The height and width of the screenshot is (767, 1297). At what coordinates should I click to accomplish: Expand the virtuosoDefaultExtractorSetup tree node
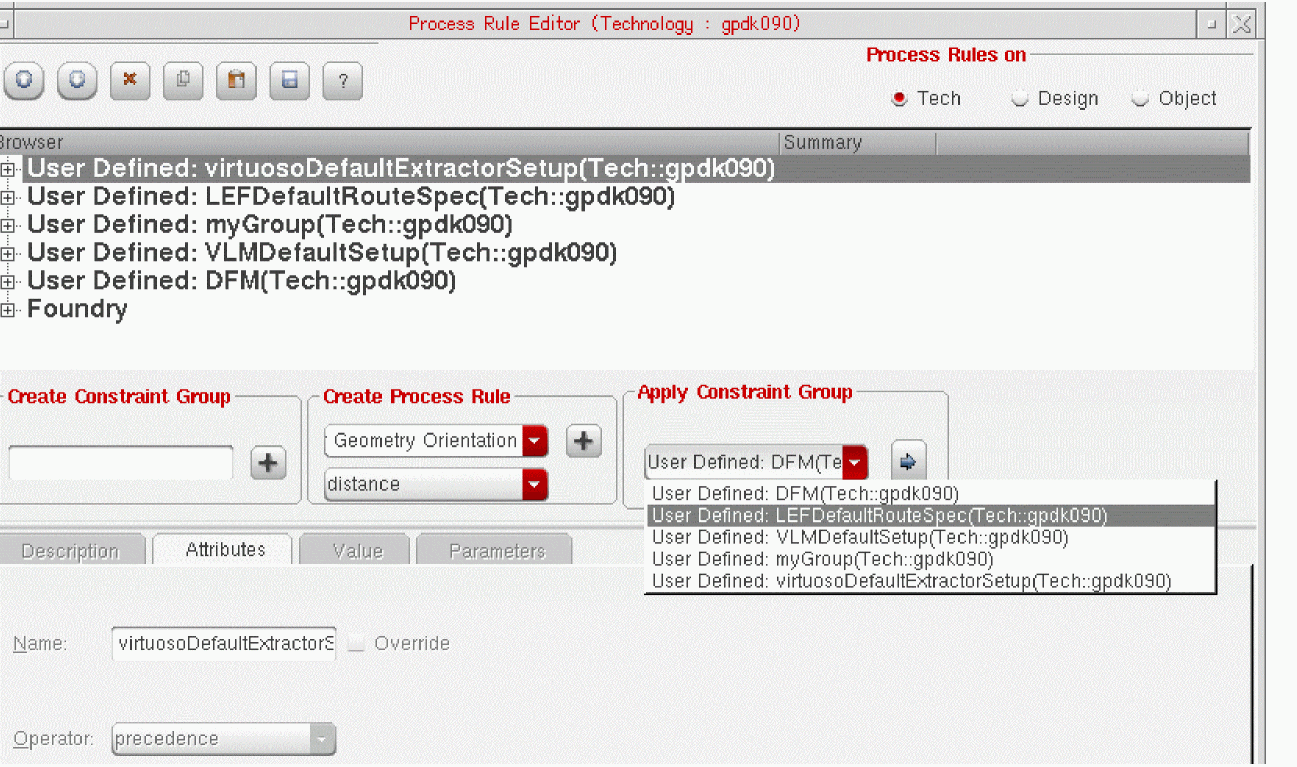(x=9, y=170)
